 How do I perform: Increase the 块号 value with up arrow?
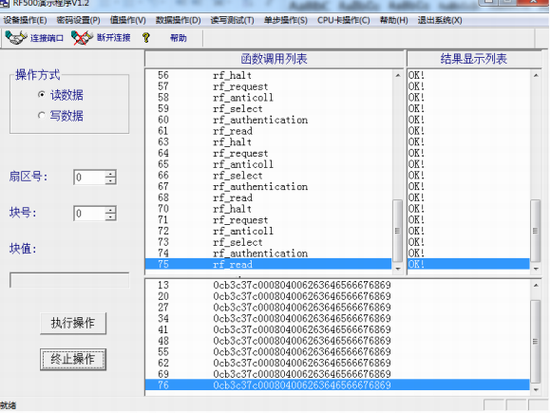click(110, 210)
